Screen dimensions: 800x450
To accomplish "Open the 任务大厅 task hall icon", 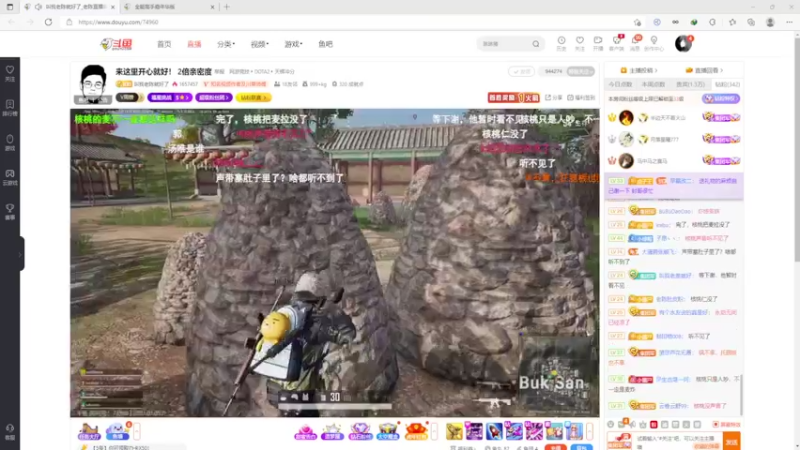I will [89, 432].
